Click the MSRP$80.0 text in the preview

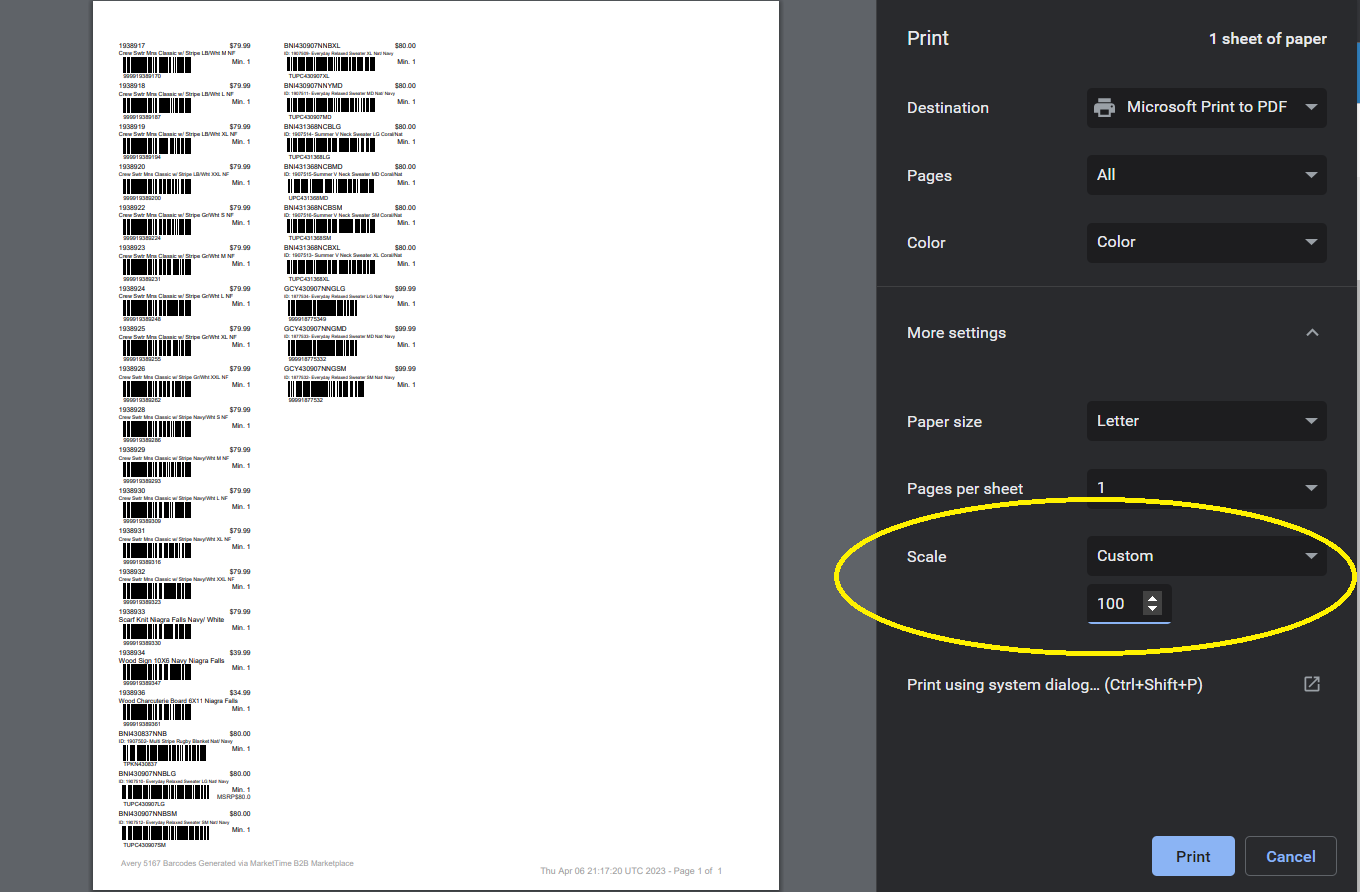pyautogui.click(x=234, y=797)
